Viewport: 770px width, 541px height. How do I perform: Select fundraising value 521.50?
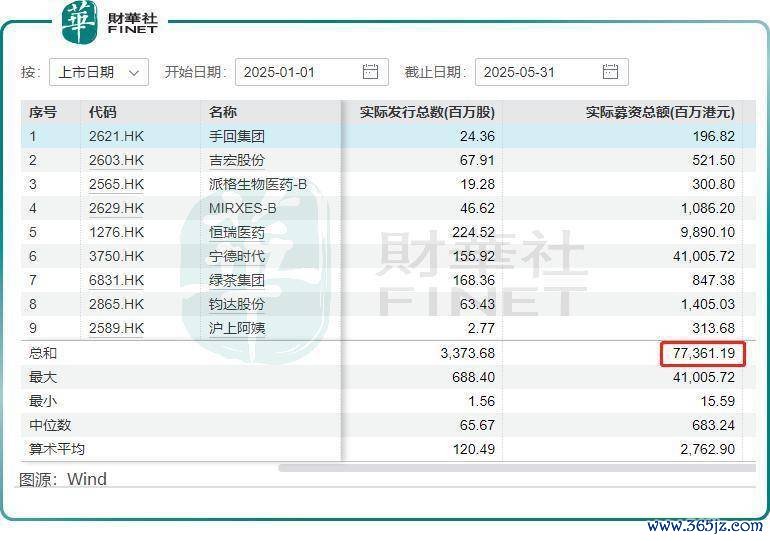714,161
